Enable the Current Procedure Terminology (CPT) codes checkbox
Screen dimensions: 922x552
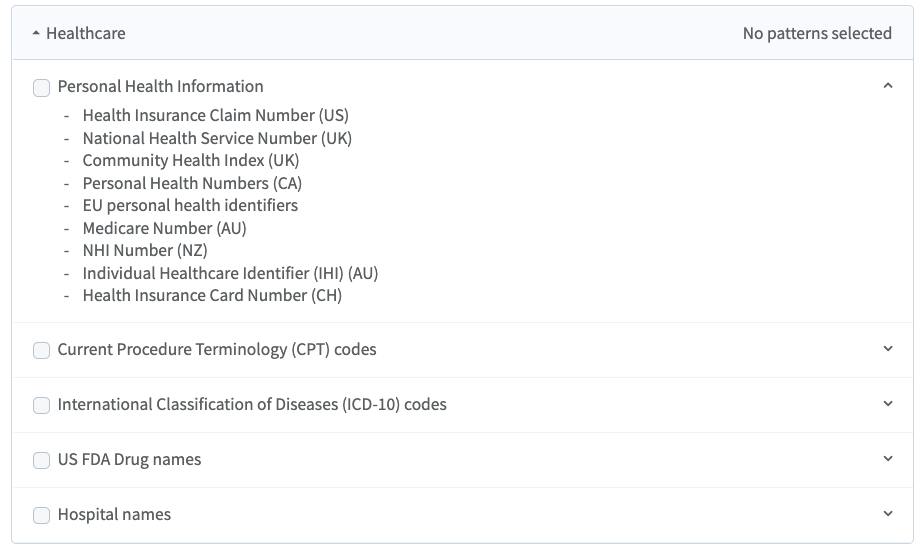coord(41,350)
